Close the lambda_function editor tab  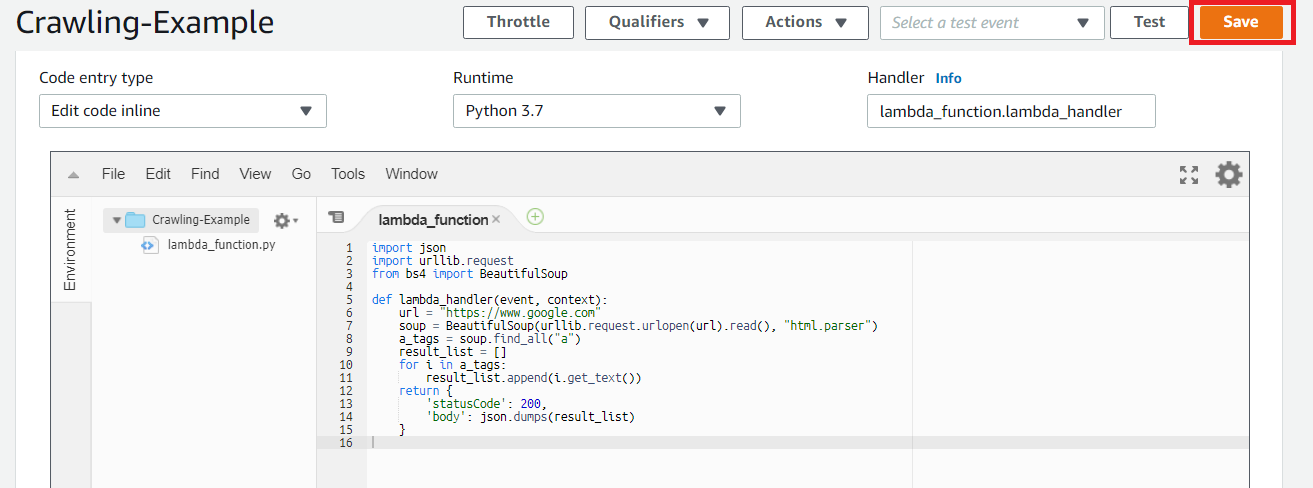coord(496,220)
